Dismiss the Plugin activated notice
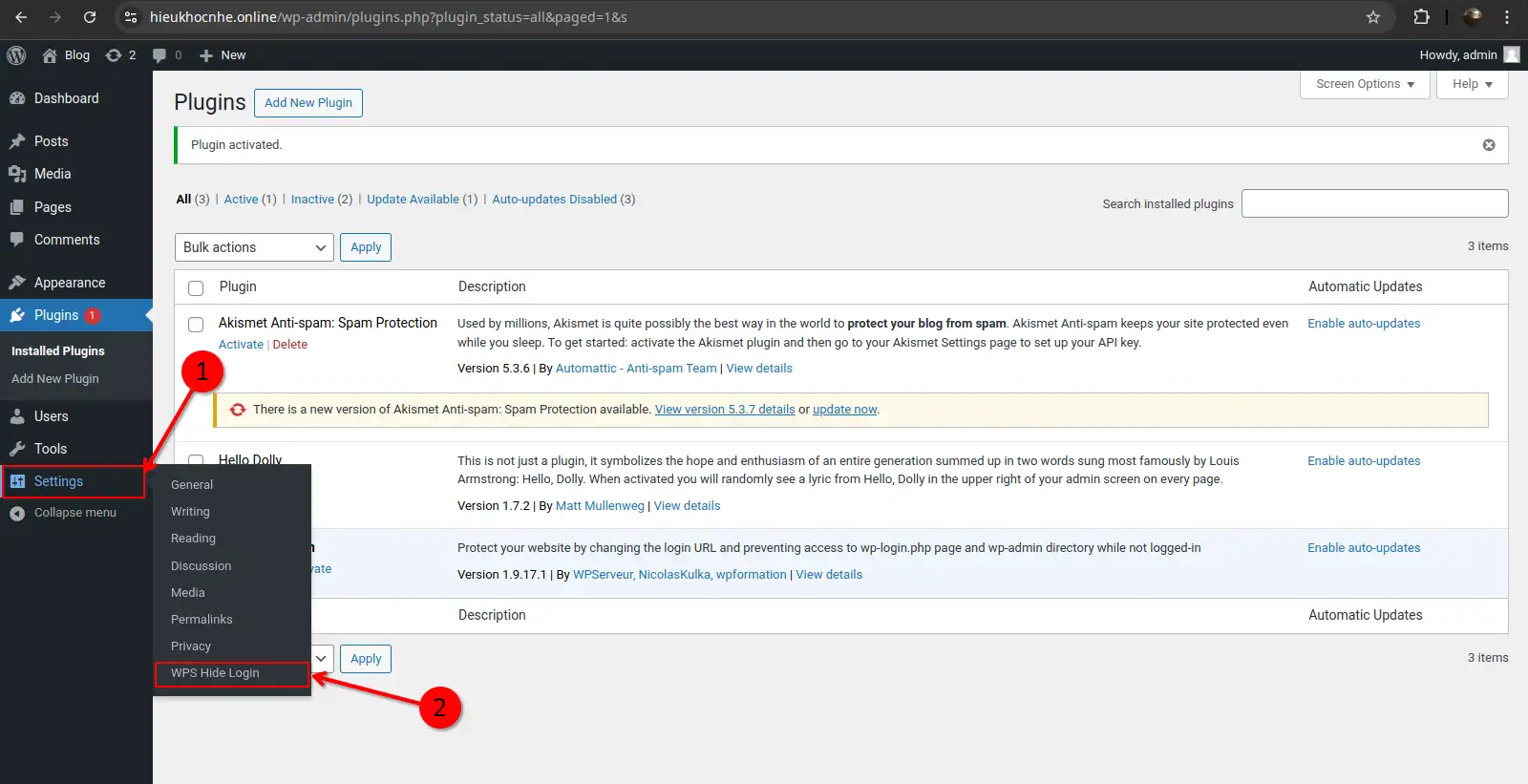This screenshot has width=1528, height=784. (1489, 145)
